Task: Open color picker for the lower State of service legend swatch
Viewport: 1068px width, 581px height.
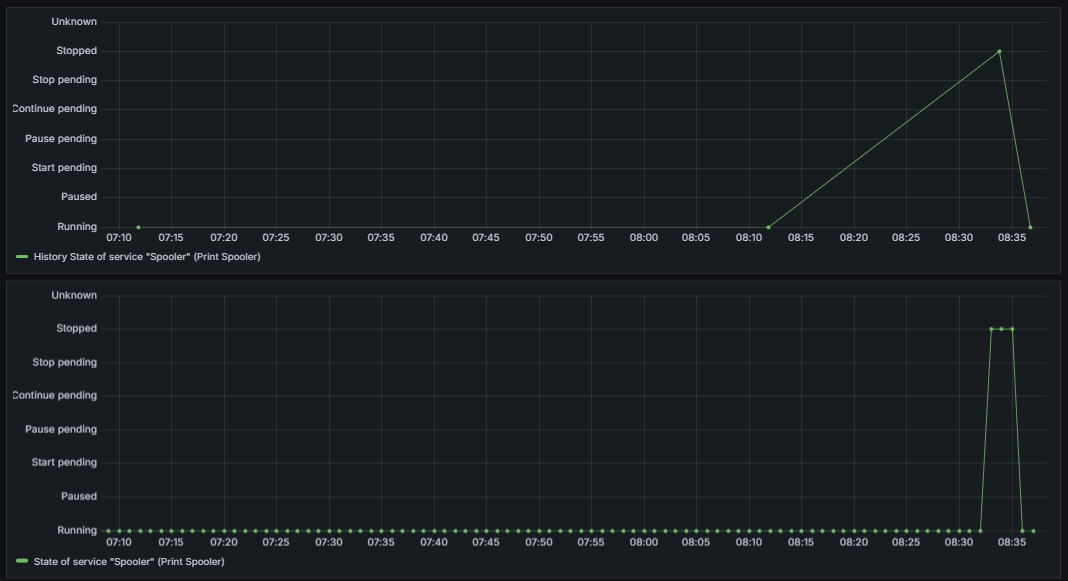Action: coord(22,562)
